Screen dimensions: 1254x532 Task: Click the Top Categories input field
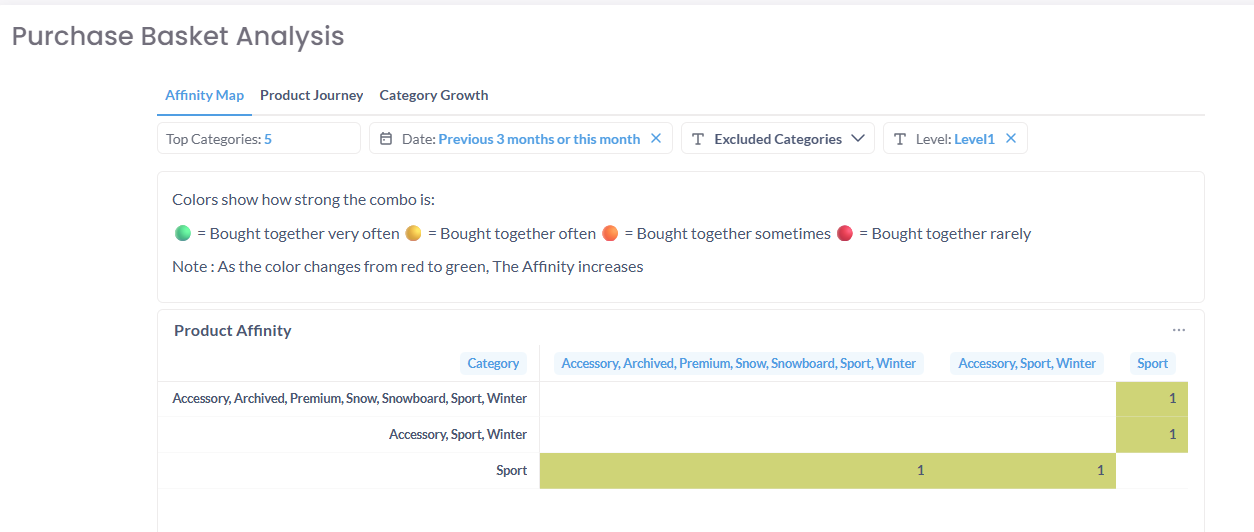258,139
